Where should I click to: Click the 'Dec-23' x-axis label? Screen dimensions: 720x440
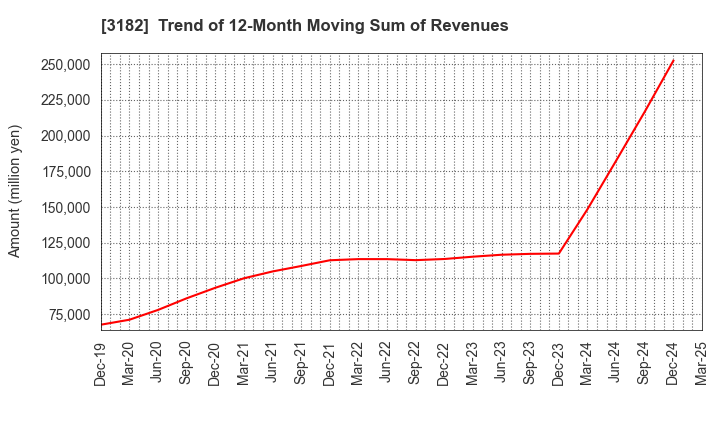[558, 364]
